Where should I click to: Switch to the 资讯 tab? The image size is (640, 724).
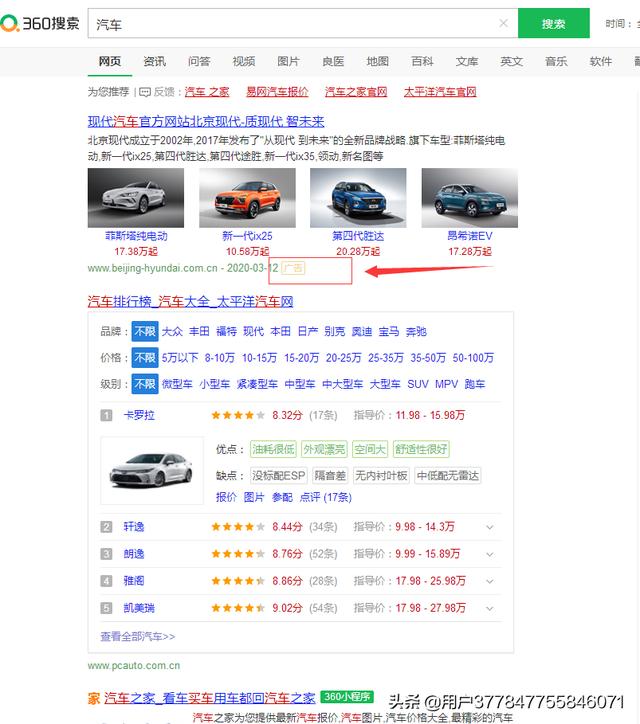click(x=154, y=61)
